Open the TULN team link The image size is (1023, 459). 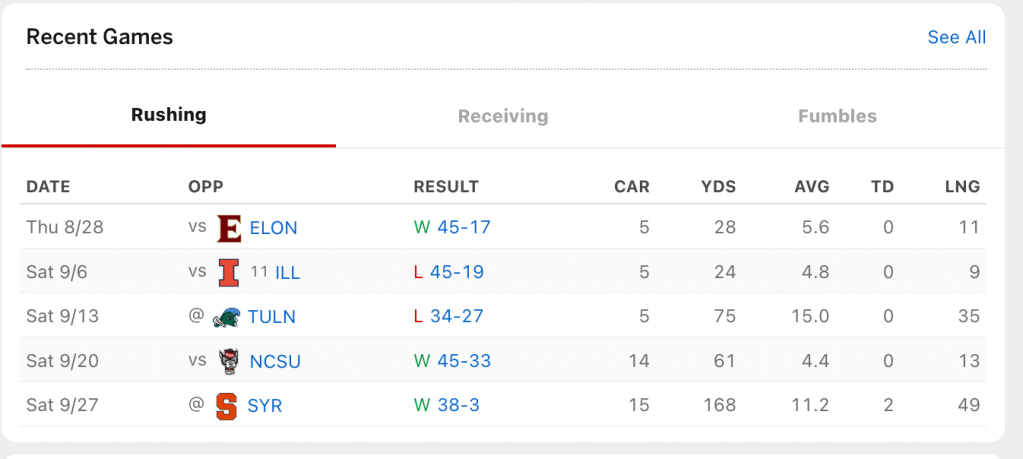(x=272, y=317)
